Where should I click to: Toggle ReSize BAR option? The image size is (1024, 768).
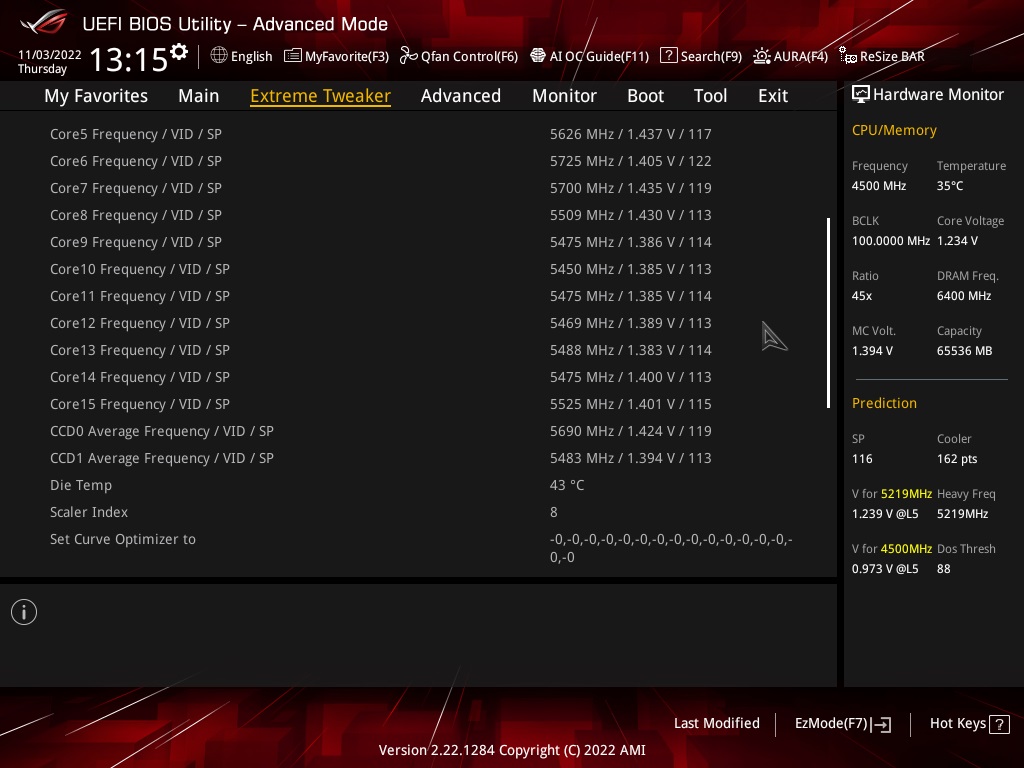(x=892, y=56)
